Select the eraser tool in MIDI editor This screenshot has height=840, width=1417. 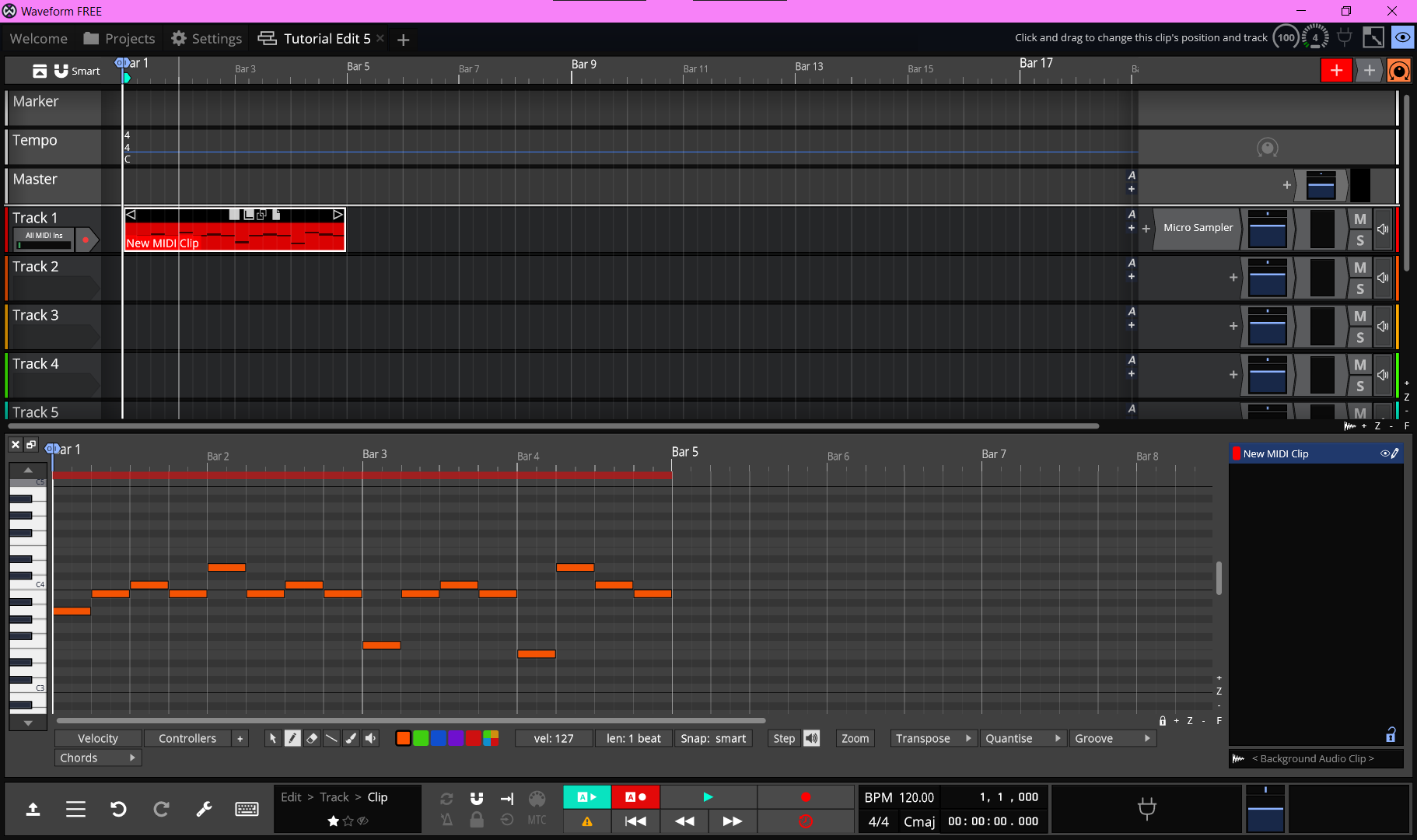tap(312, 738)
